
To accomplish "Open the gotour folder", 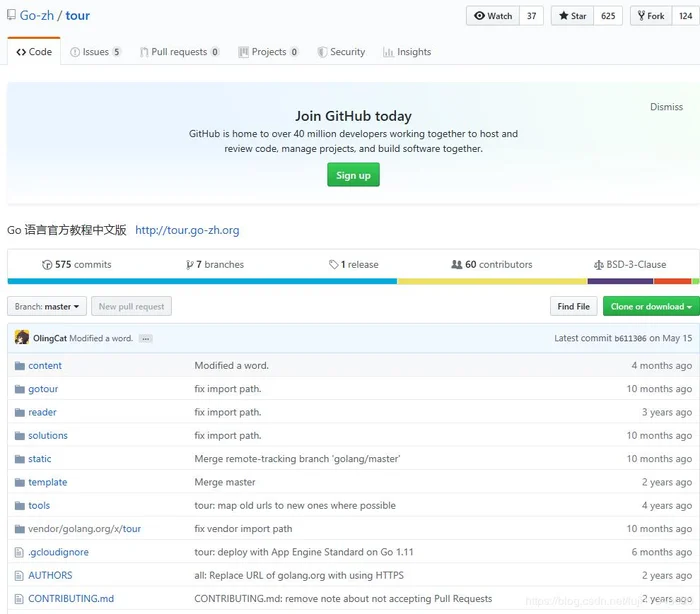I will click(x=43, y=389).
